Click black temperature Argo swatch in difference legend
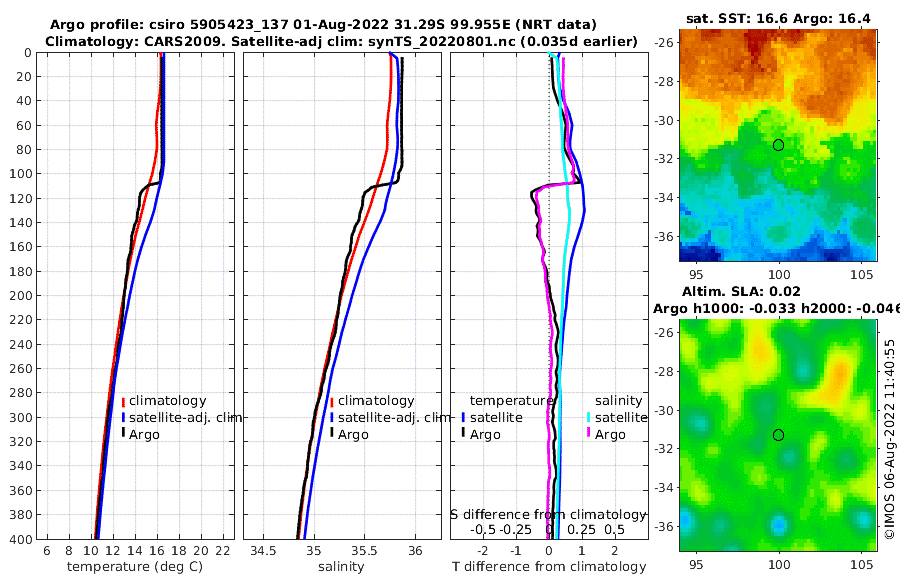This screenshot has width=900, height=580. [463, 433]
